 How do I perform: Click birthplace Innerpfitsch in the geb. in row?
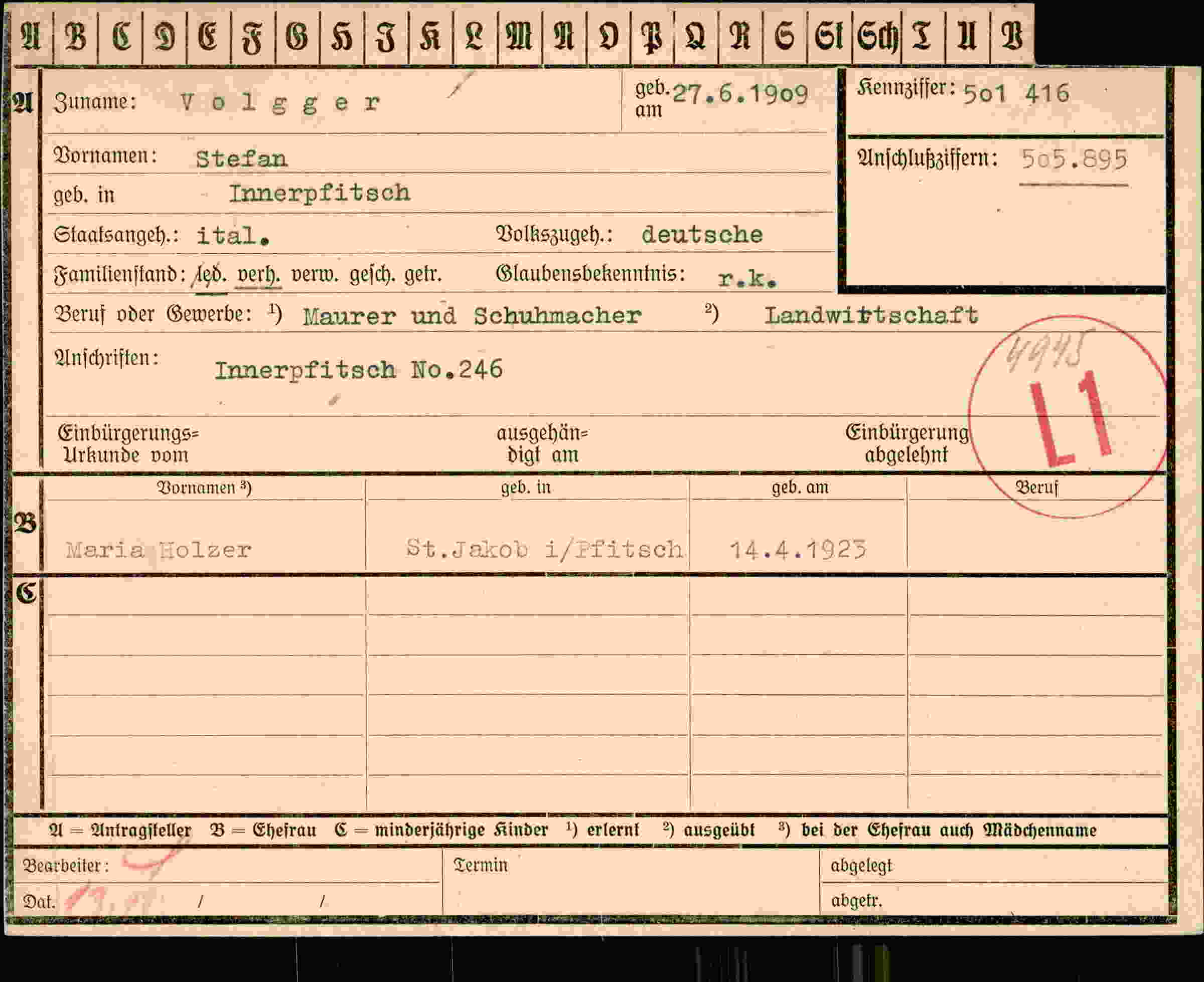pos(320,194)
